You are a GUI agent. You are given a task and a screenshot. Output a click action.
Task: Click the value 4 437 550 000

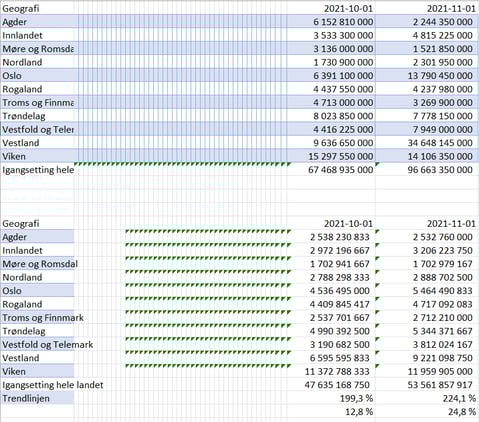pyautogui.click(x=343, y=89)
